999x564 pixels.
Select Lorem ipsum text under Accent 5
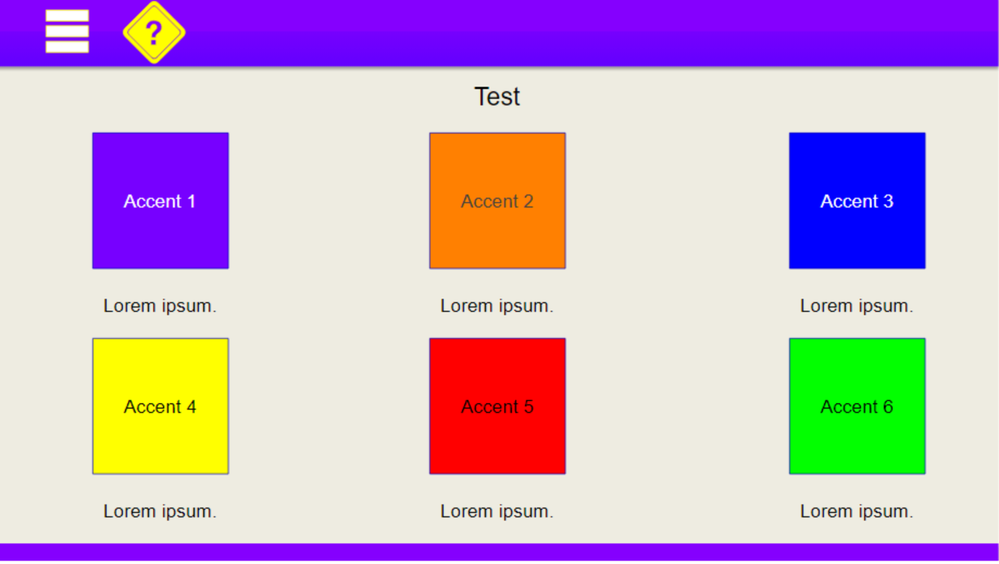click(x=497, y=511)
